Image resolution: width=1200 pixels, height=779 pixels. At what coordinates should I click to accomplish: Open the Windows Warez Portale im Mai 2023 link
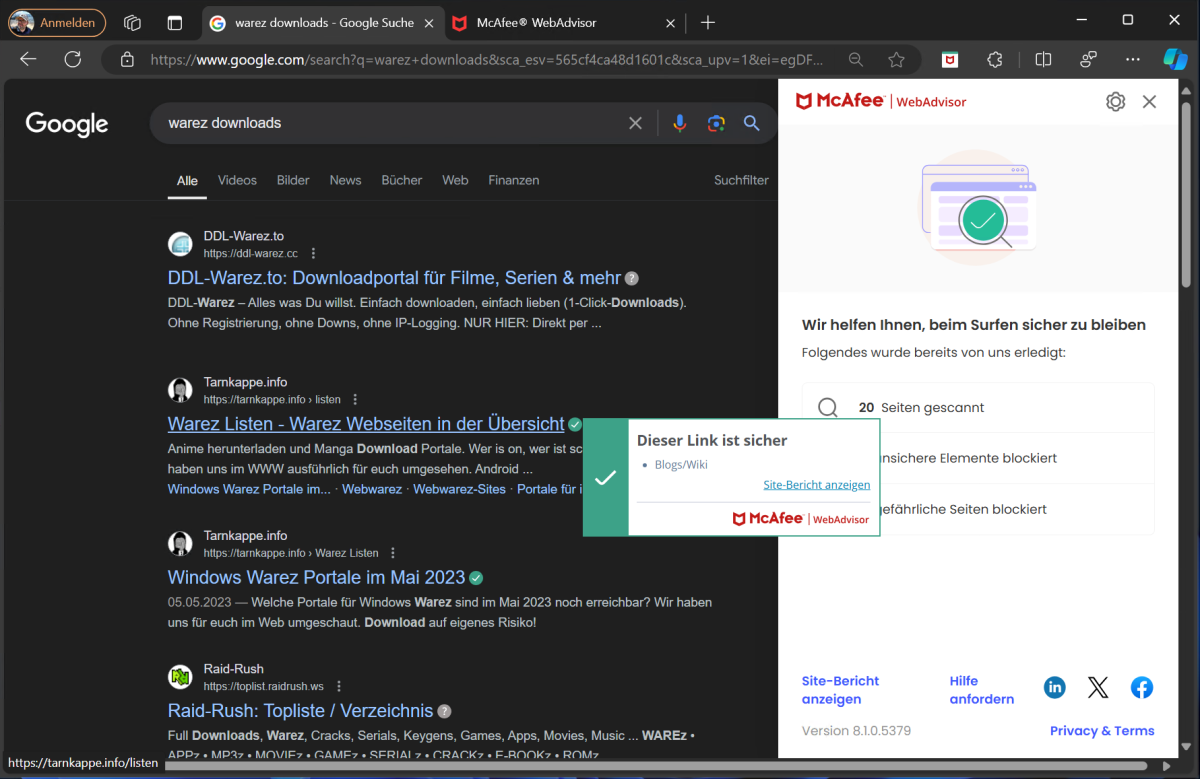pos(316,577)
